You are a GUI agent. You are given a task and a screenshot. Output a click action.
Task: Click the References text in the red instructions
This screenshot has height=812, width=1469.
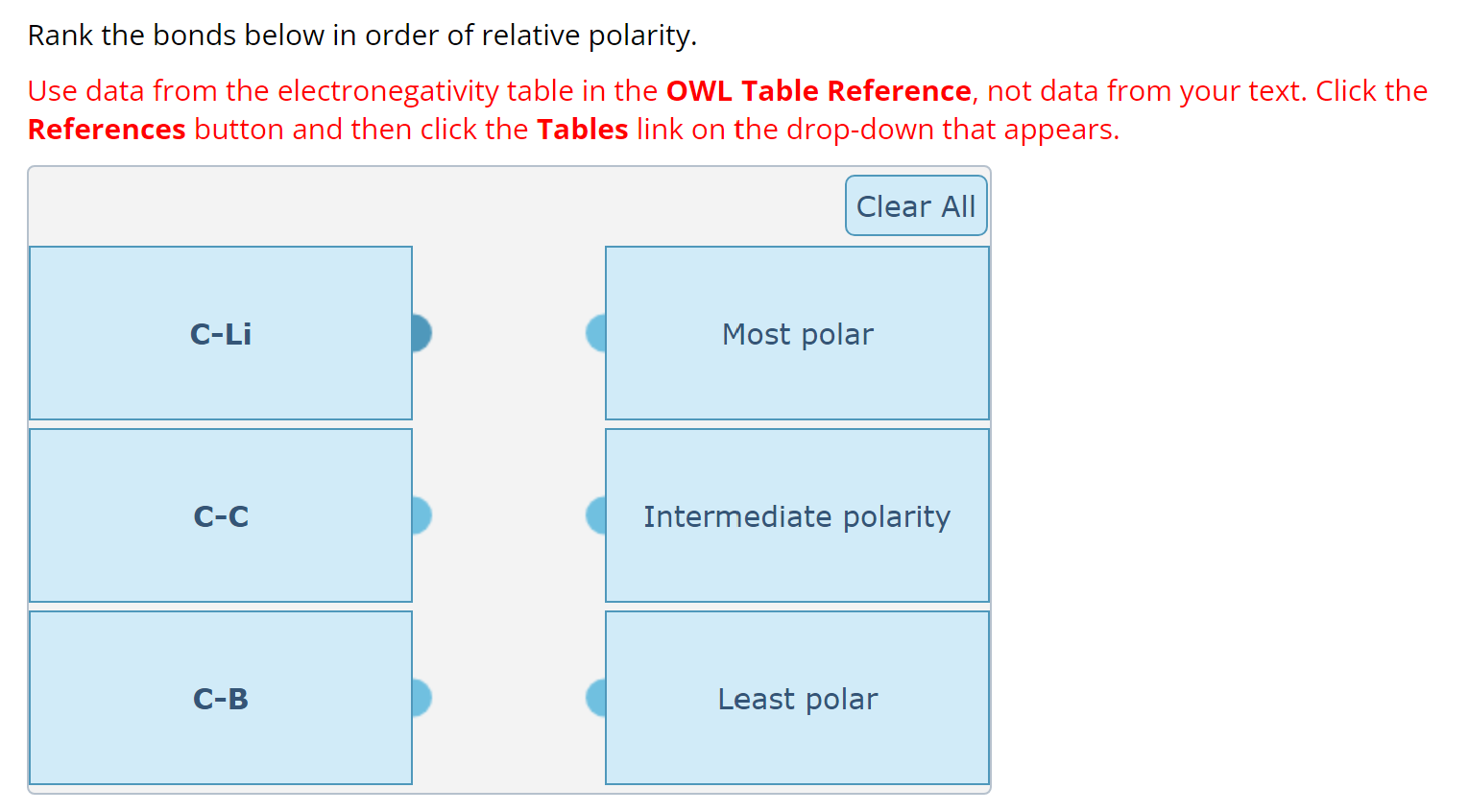pos(106,129)
